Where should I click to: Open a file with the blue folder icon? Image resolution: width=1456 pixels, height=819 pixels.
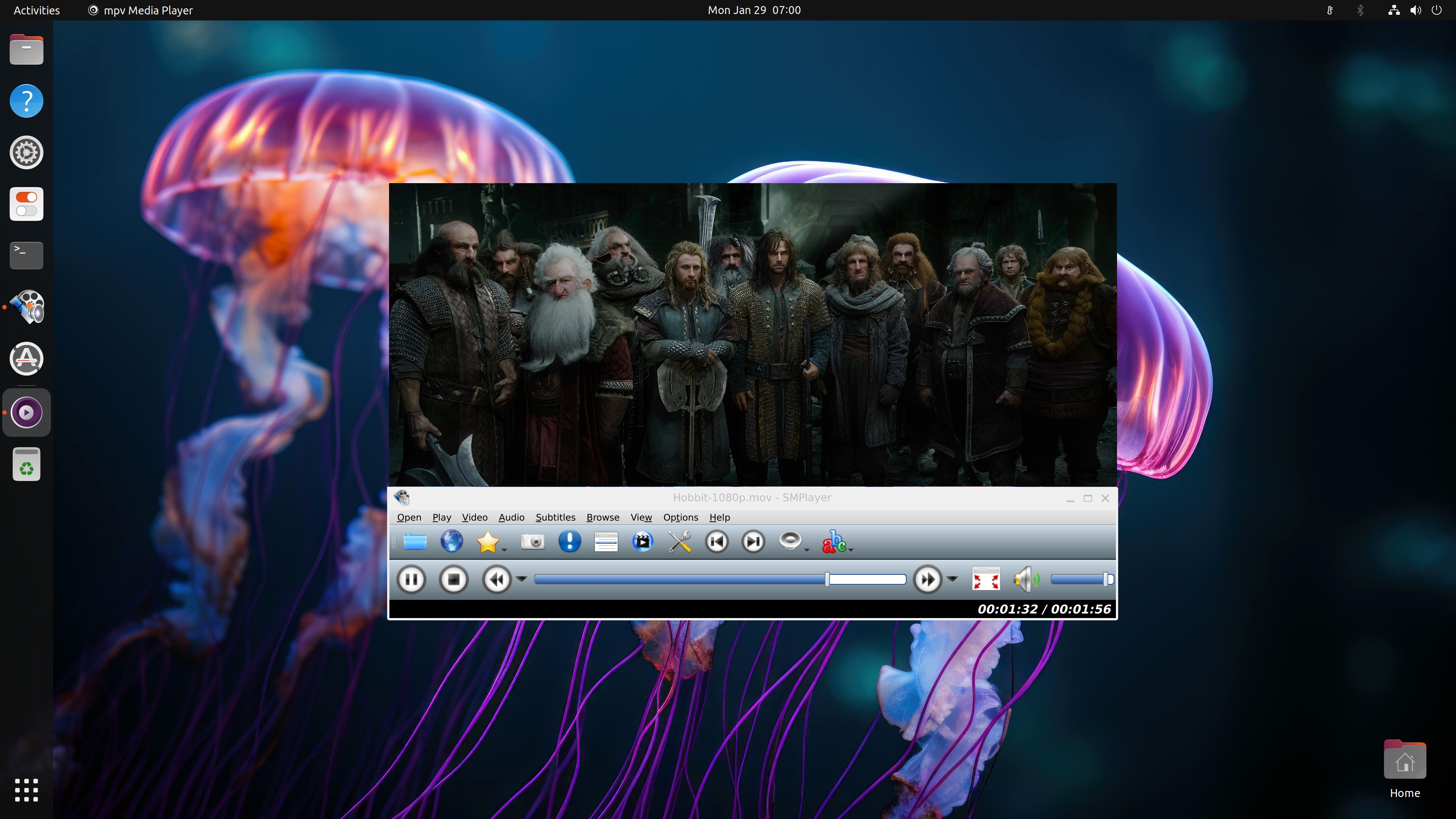point(415,541)
